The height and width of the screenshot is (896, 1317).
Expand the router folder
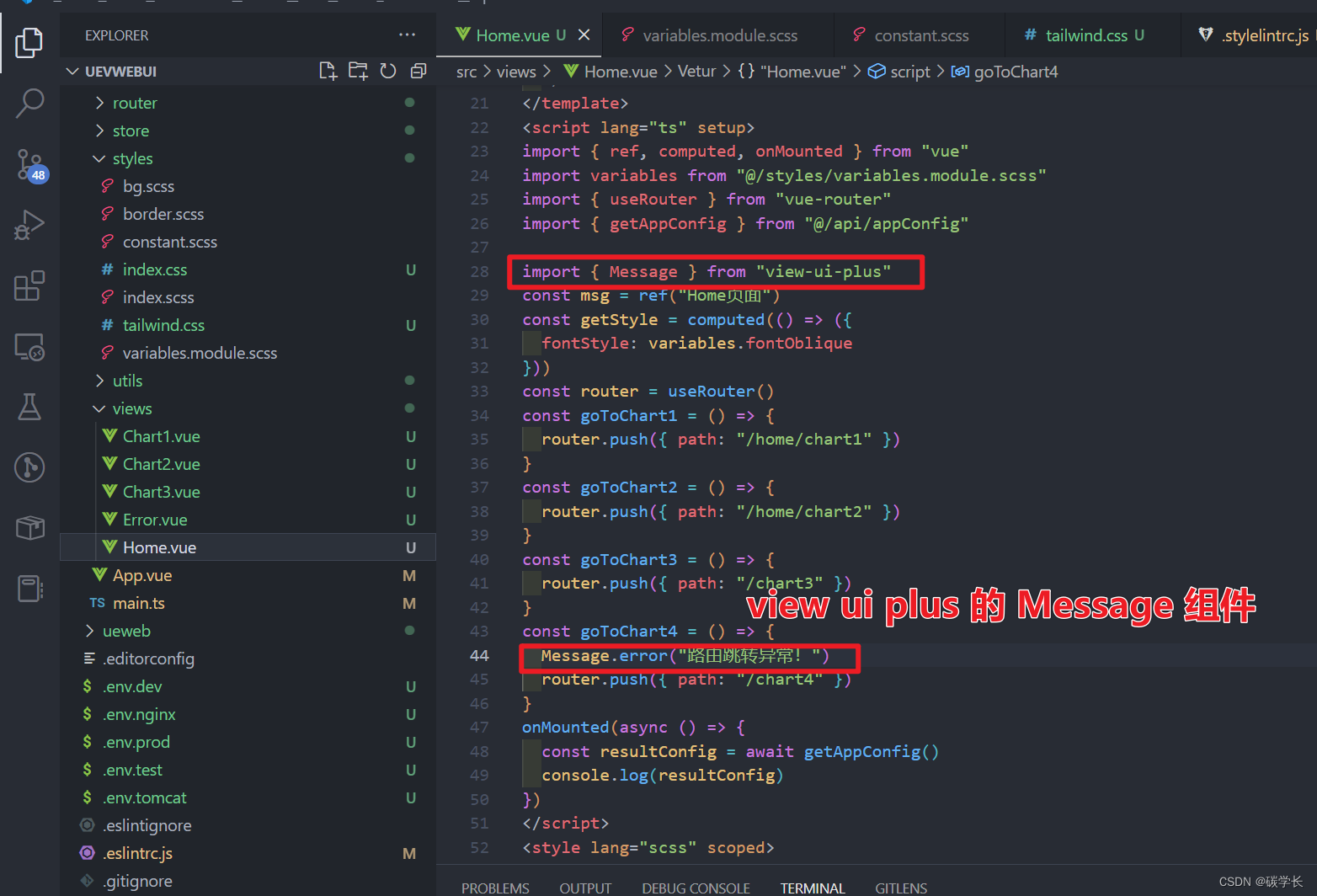click(x=135, y=103)
